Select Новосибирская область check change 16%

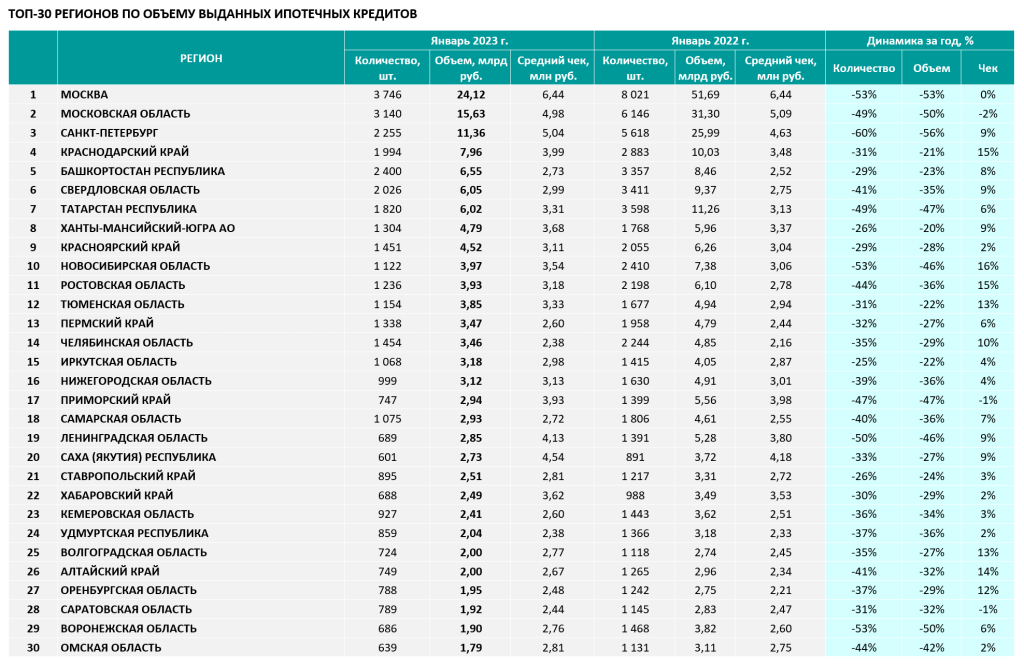pyautogui.click(x=987, y=266)
